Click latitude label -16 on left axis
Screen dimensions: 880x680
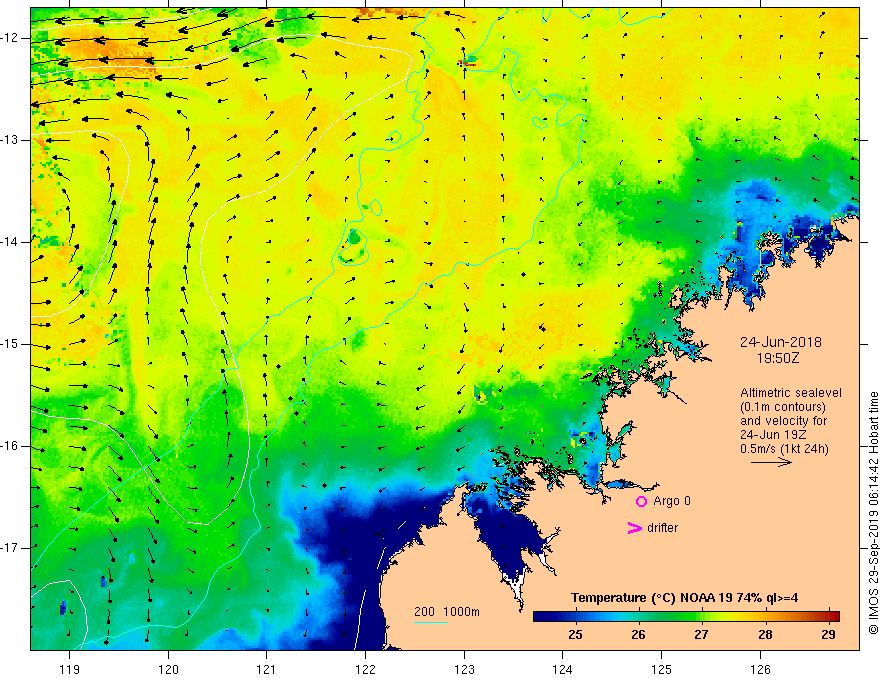click(10, 446)
